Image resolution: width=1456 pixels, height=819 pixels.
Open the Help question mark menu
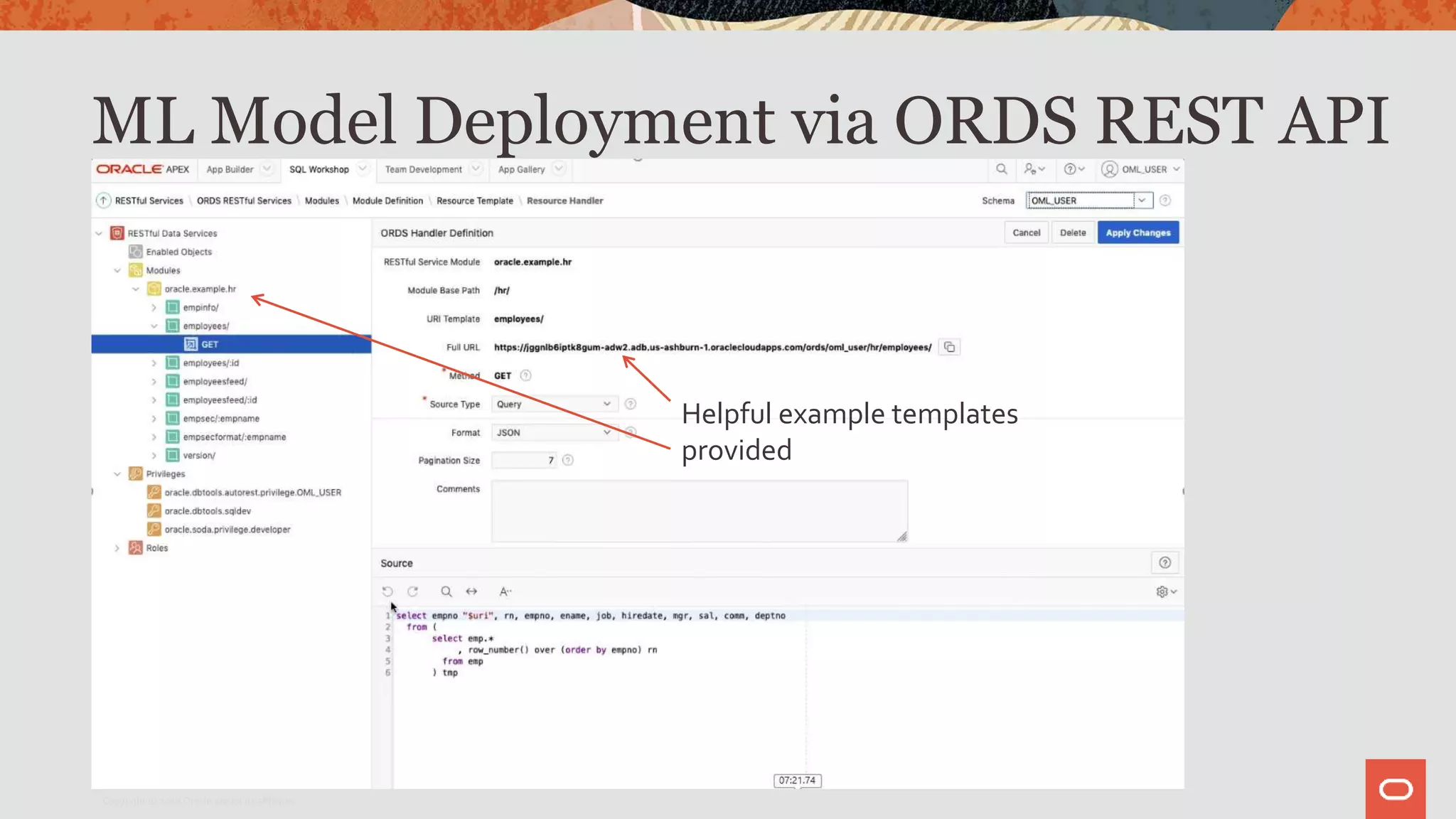(1074, 169)
